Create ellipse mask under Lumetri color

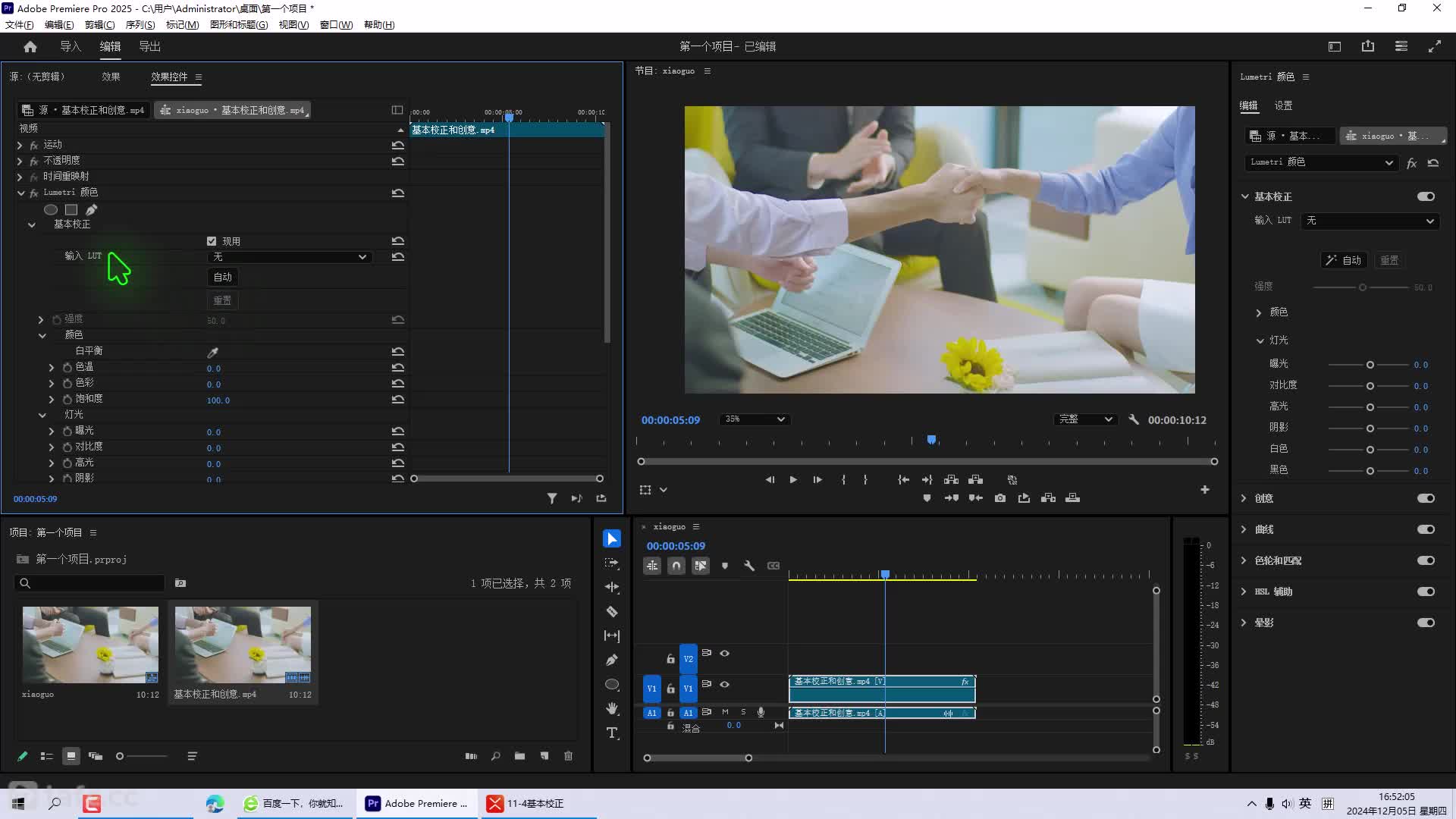point(51,209)
